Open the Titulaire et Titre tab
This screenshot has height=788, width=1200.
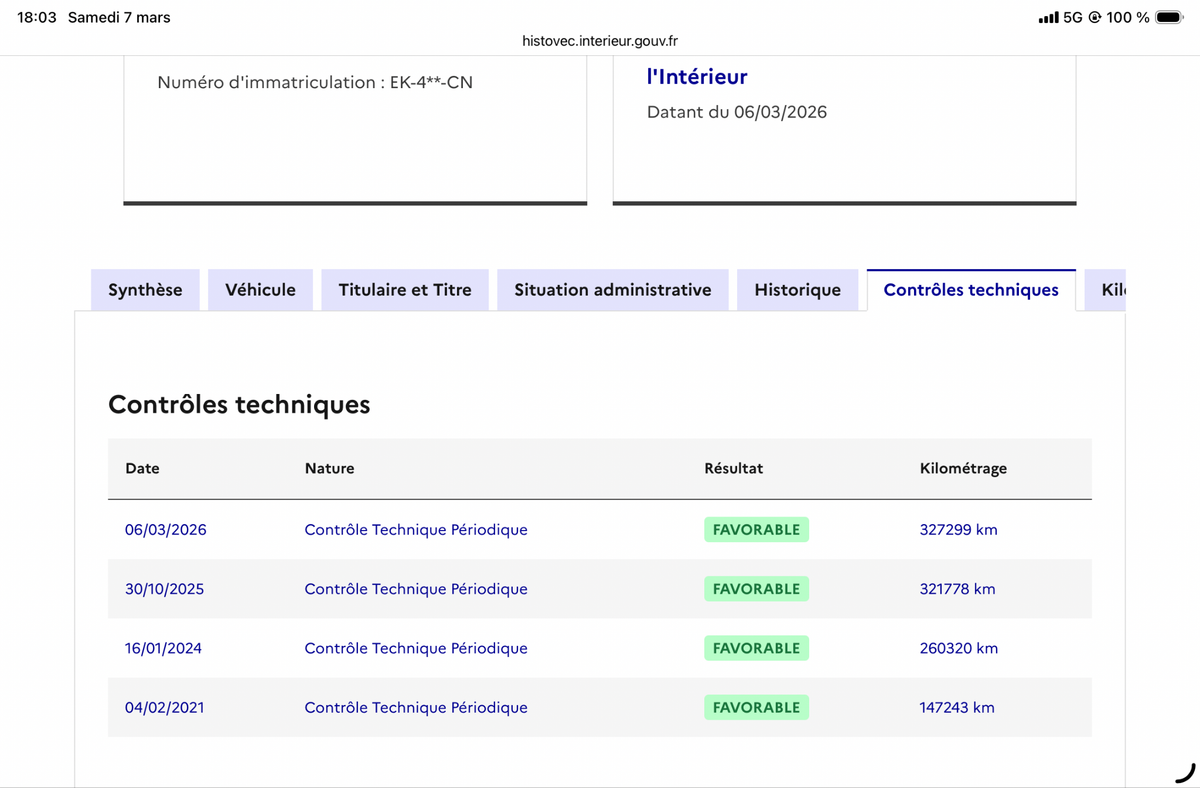tap(405, 290)
